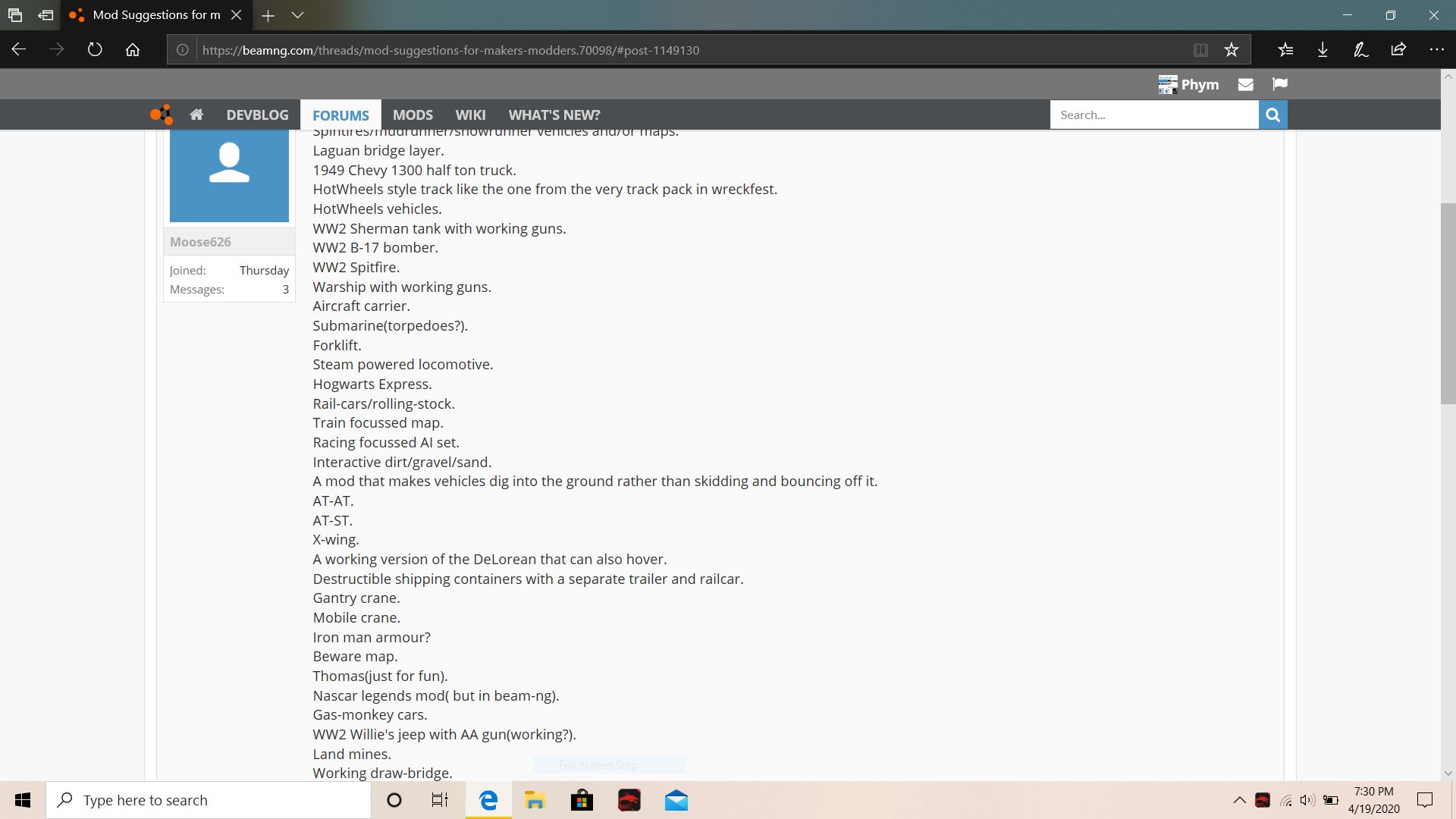Open a new tab with the plus button

[x=268, y=15]
